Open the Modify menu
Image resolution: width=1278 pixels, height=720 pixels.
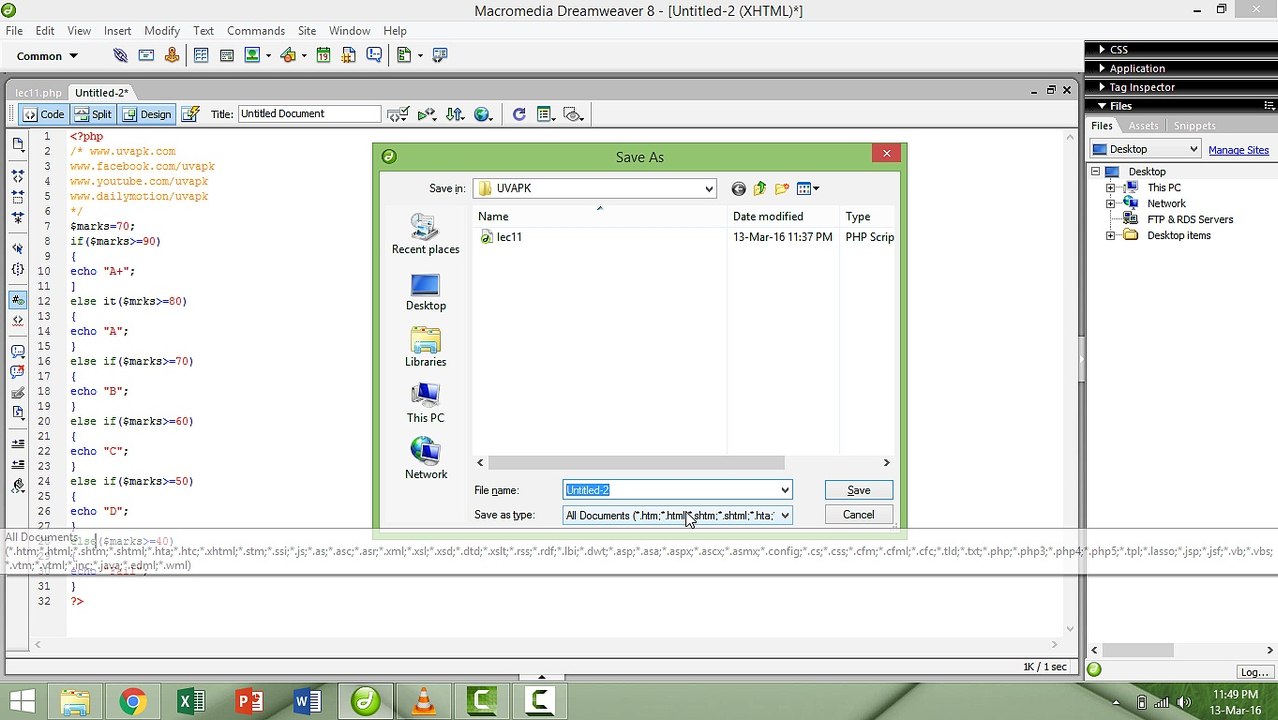click(162, 31)
